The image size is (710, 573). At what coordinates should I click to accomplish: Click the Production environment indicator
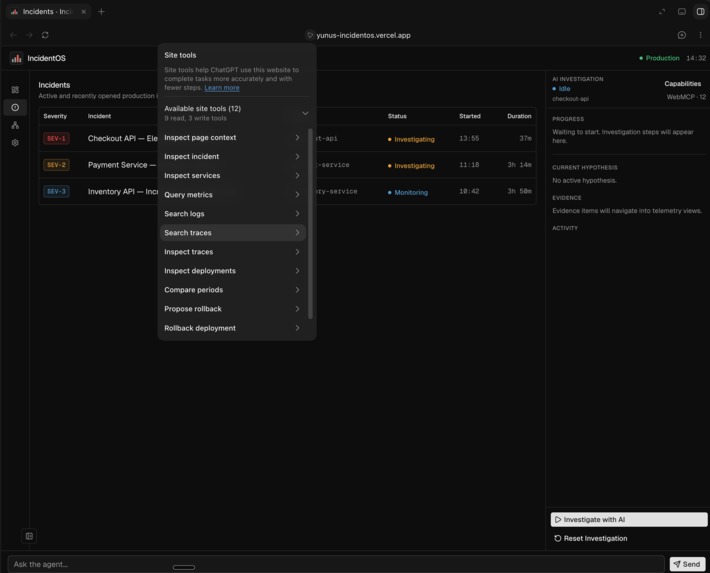point(659,58)
